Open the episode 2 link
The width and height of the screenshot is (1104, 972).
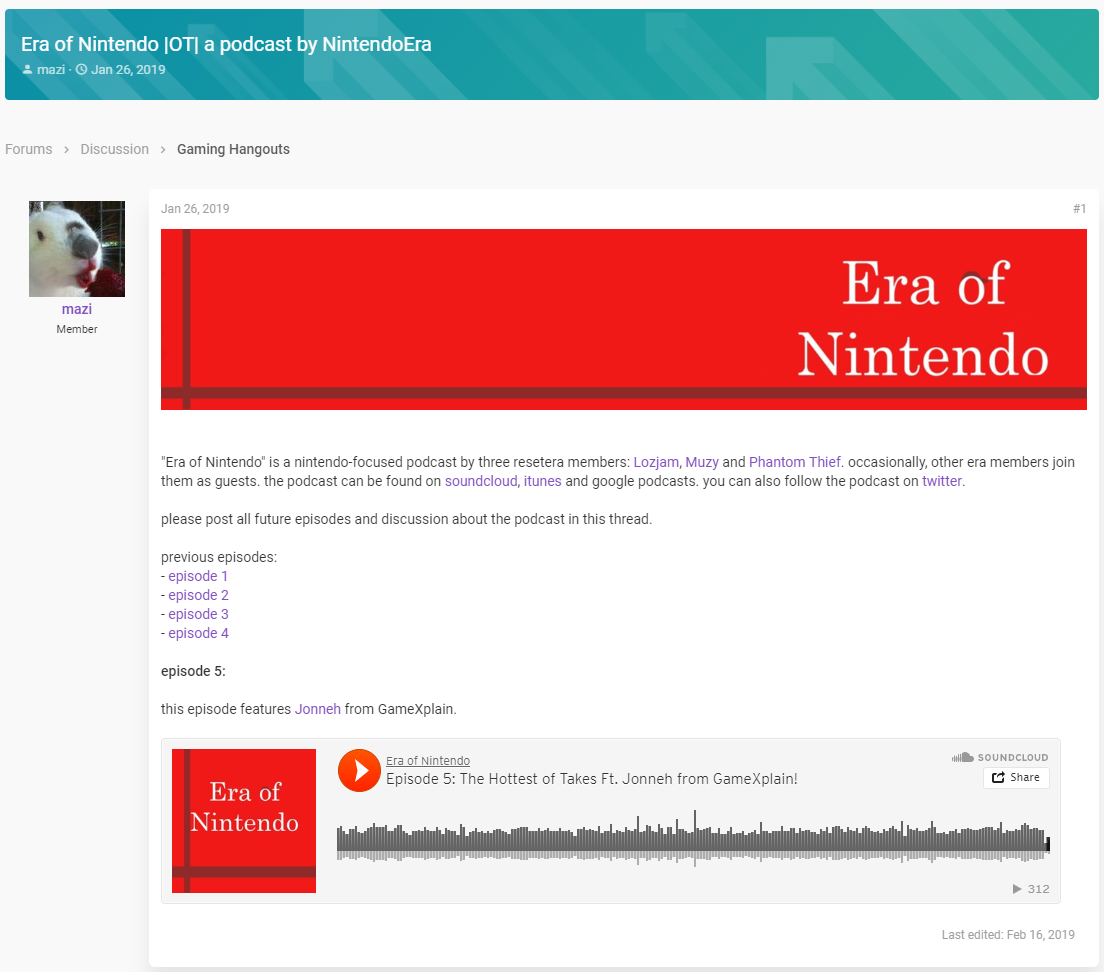tap(199, 595)
